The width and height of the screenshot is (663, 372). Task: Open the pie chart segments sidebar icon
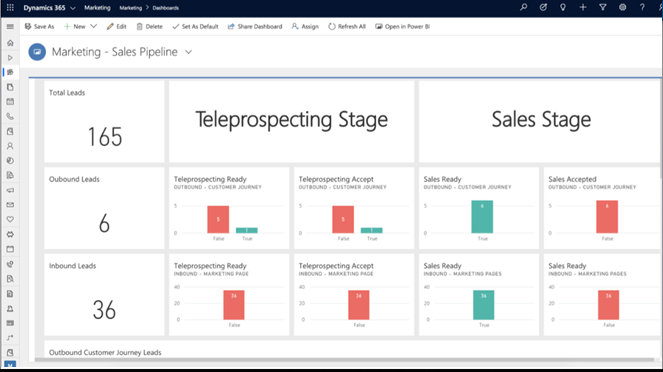tap(10, 161)
